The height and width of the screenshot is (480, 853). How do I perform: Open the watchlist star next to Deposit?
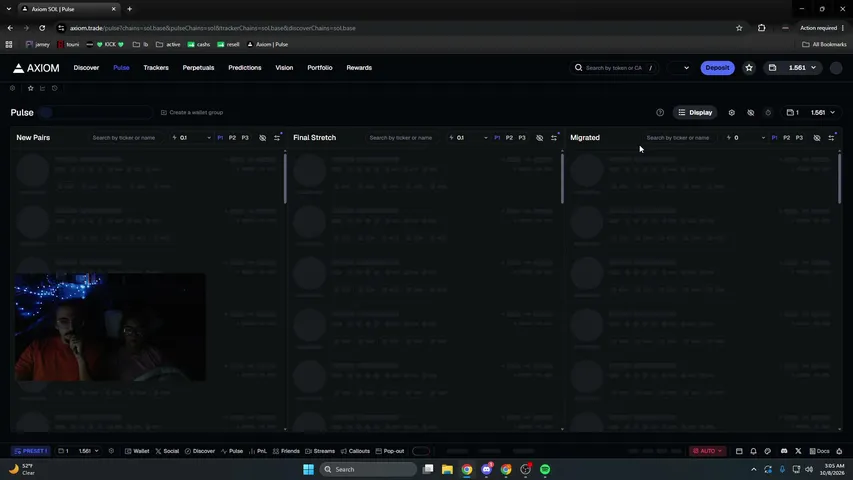(x=749, y=68)
